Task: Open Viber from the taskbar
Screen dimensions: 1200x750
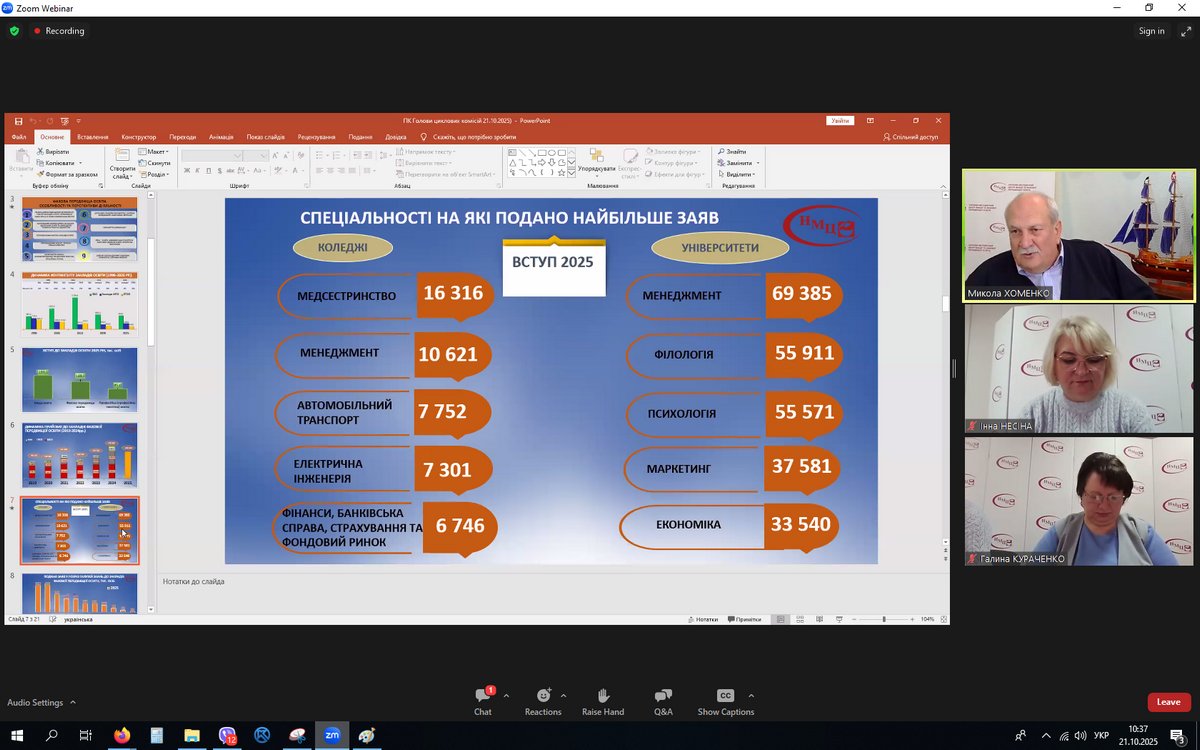Action: 227,736
